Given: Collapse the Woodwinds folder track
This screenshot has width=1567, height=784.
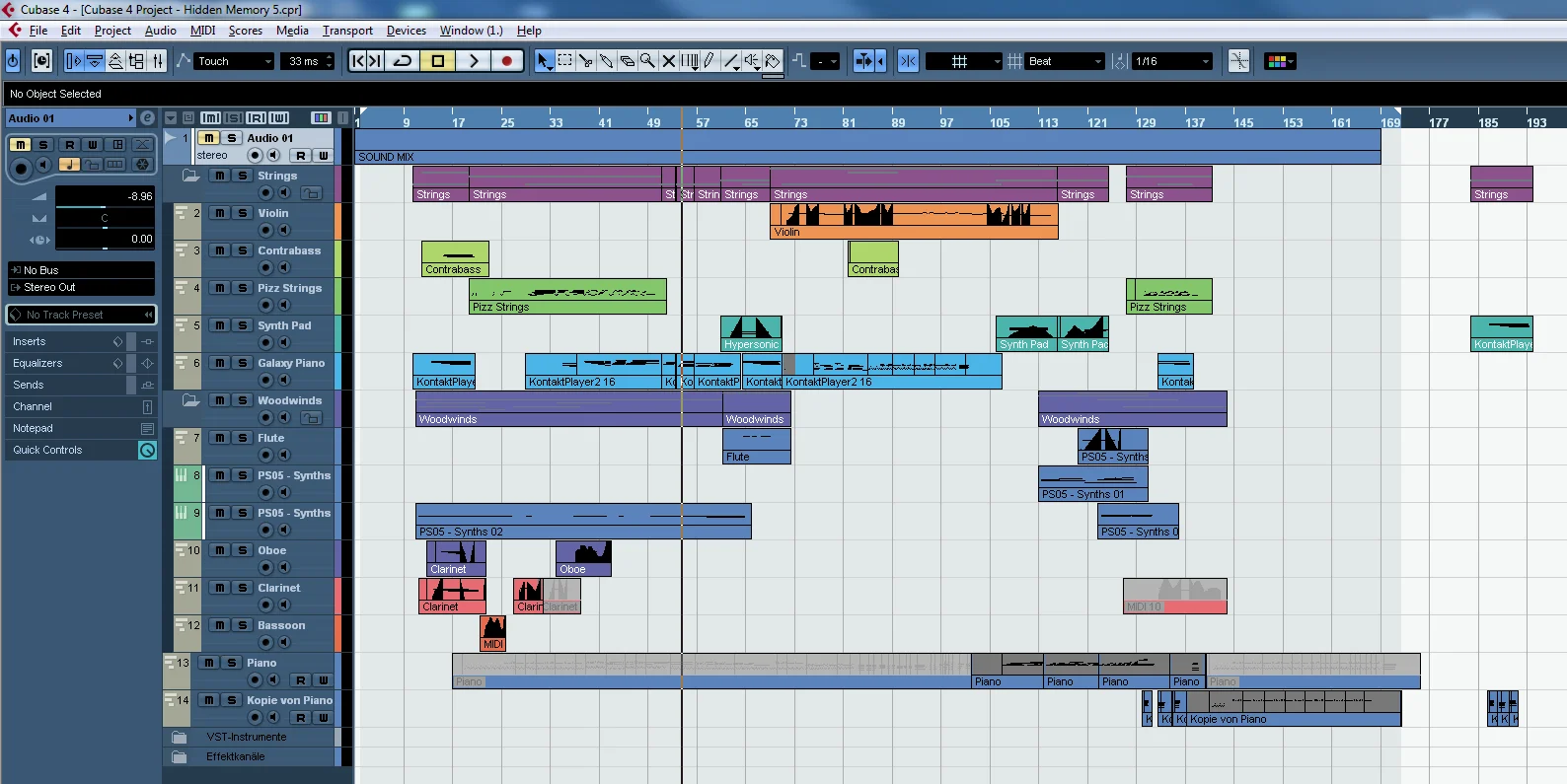Looking at the screenshot, I should click(x=191, y=400).
